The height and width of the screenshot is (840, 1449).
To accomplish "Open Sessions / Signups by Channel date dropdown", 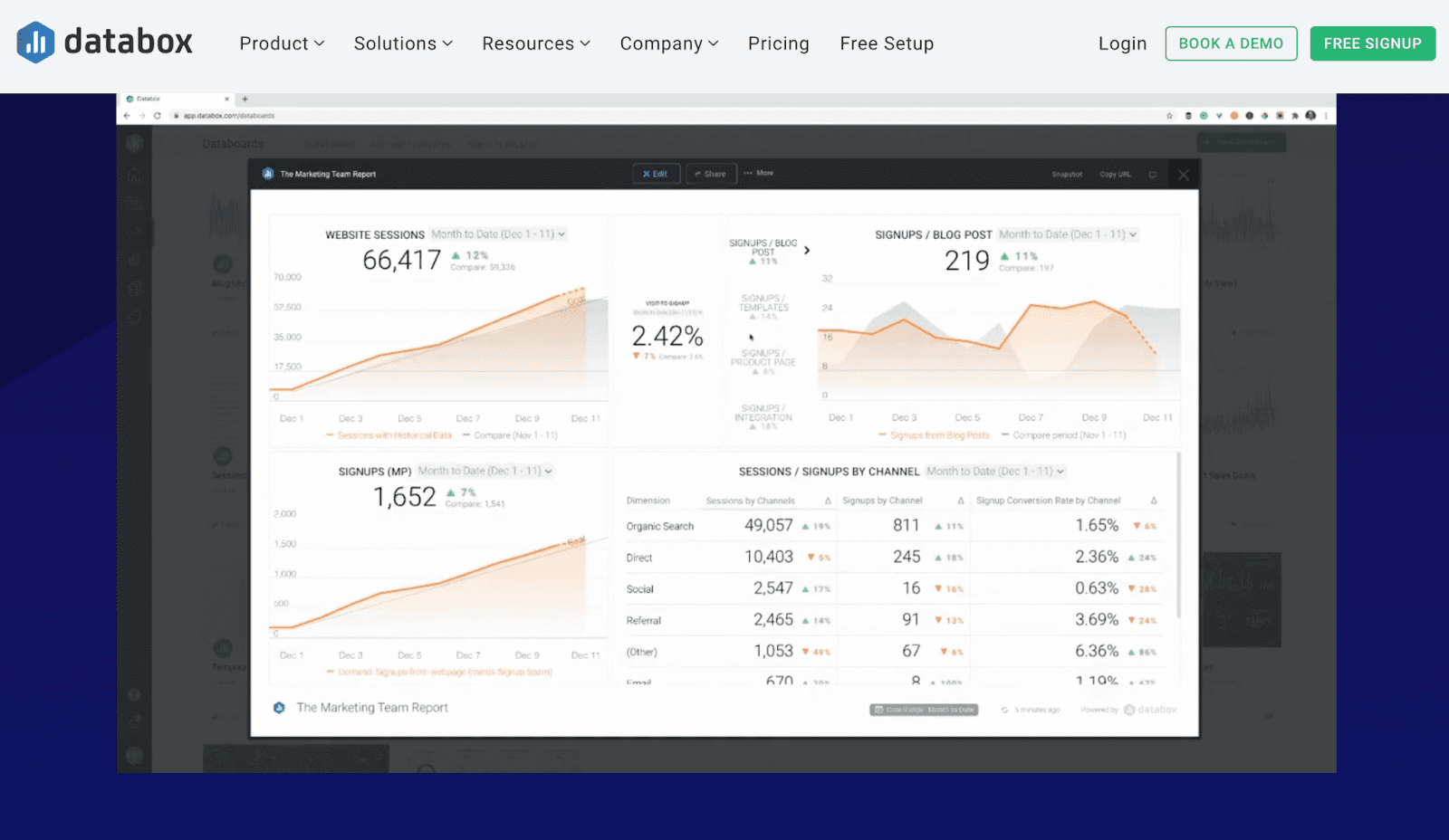I will coord(995,471).
